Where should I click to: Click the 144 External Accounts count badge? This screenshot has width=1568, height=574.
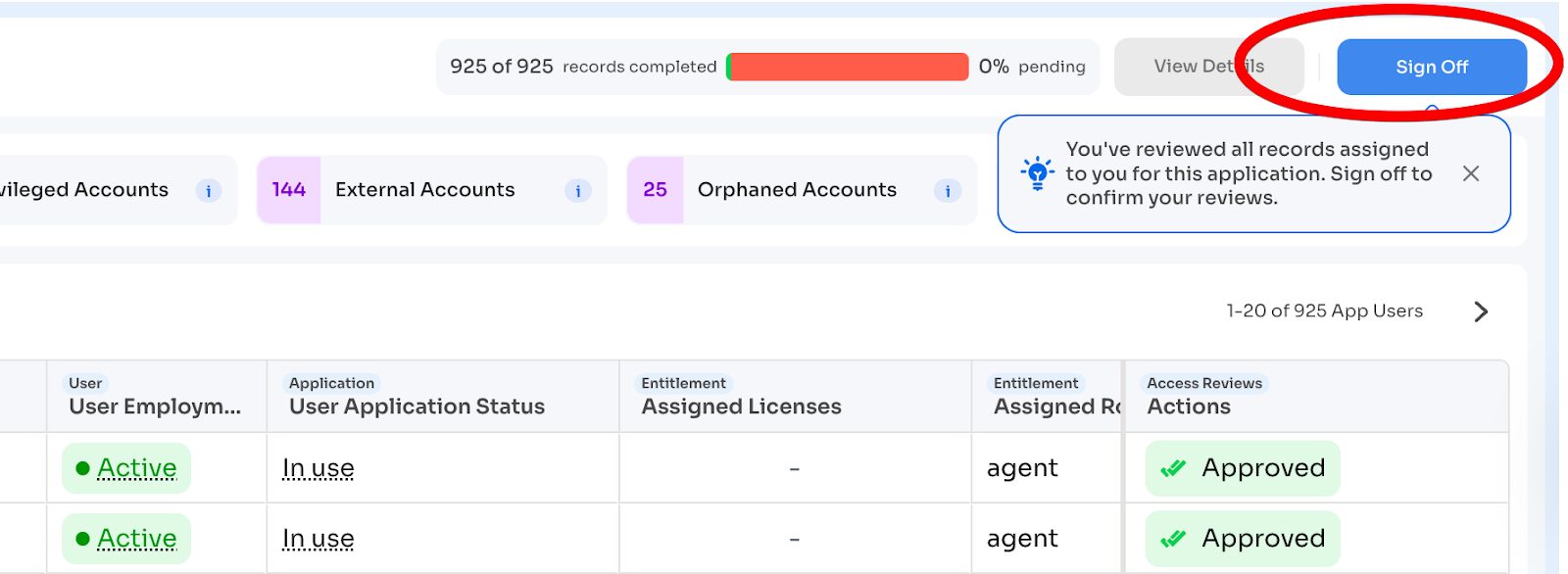click(289, 190)
